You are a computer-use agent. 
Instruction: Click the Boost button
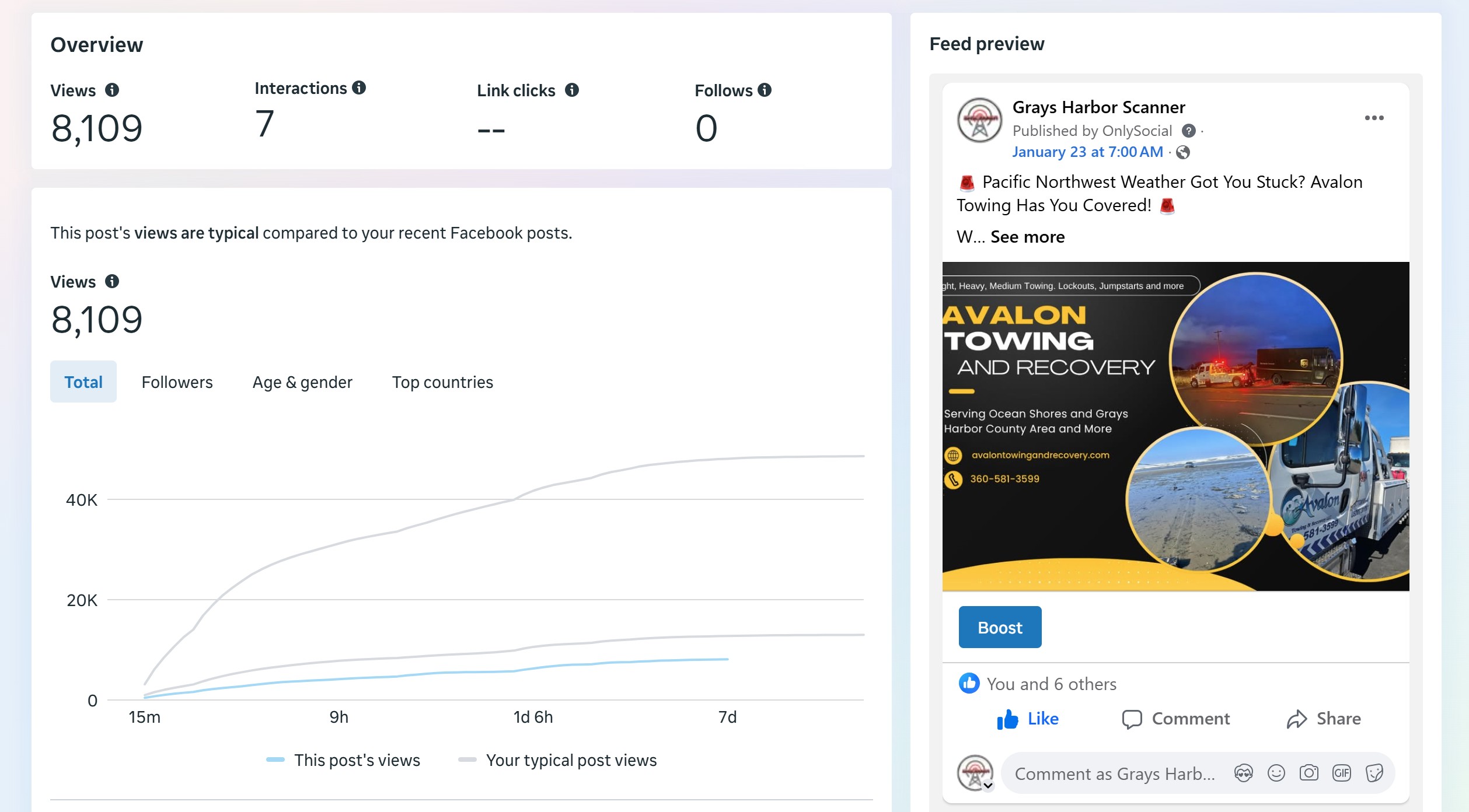(1000, 628)
